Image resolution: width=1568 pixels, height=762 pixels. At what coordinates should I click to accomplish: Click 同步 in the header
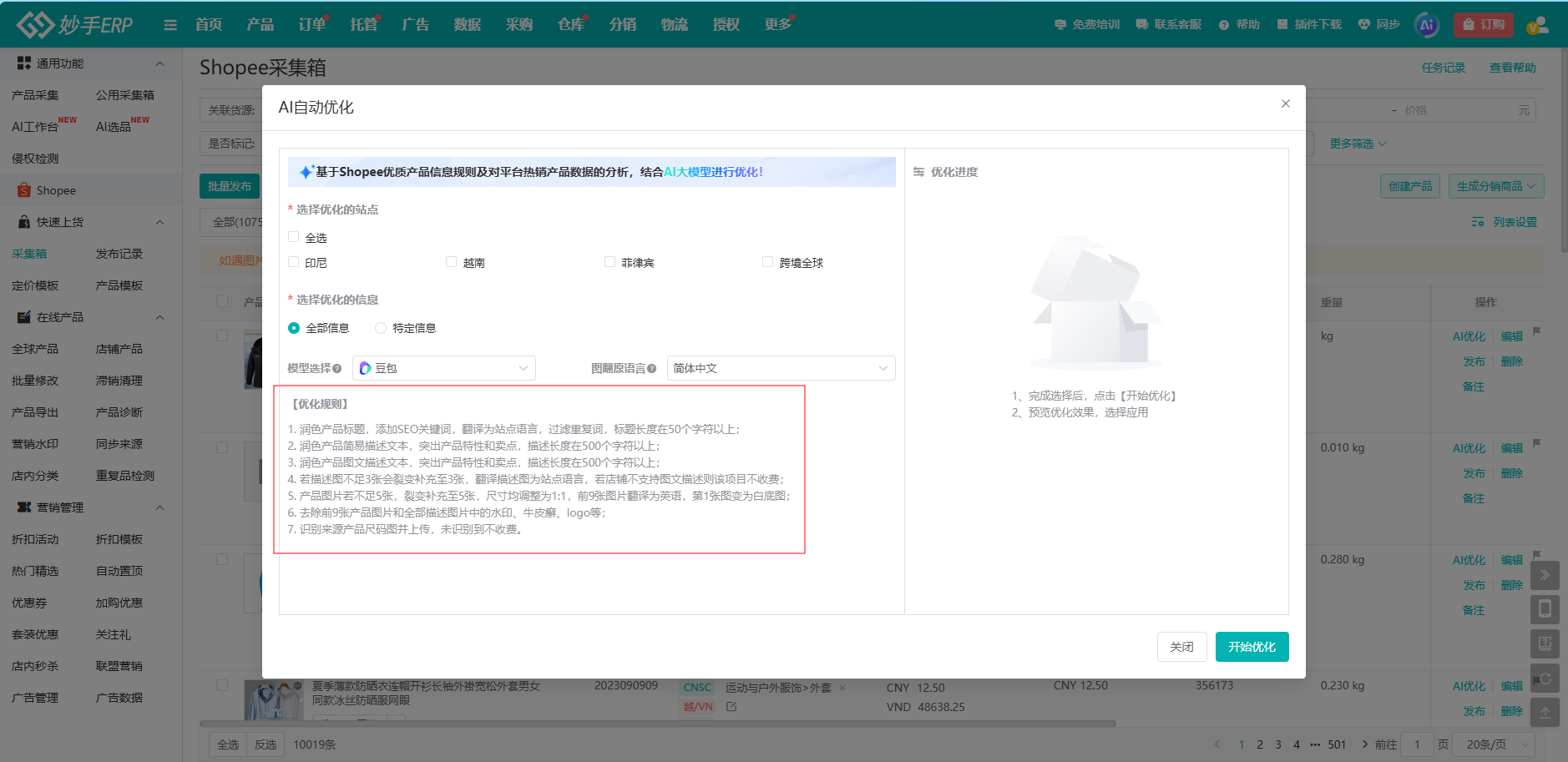click(x=1378, y=25)
